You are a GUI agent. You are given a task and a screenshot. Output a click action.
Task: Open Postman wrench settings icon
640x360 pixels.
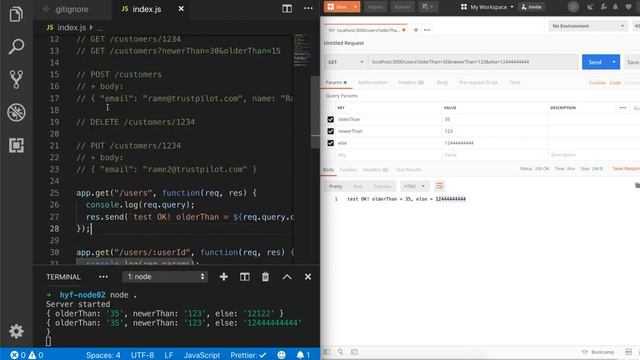603,7
